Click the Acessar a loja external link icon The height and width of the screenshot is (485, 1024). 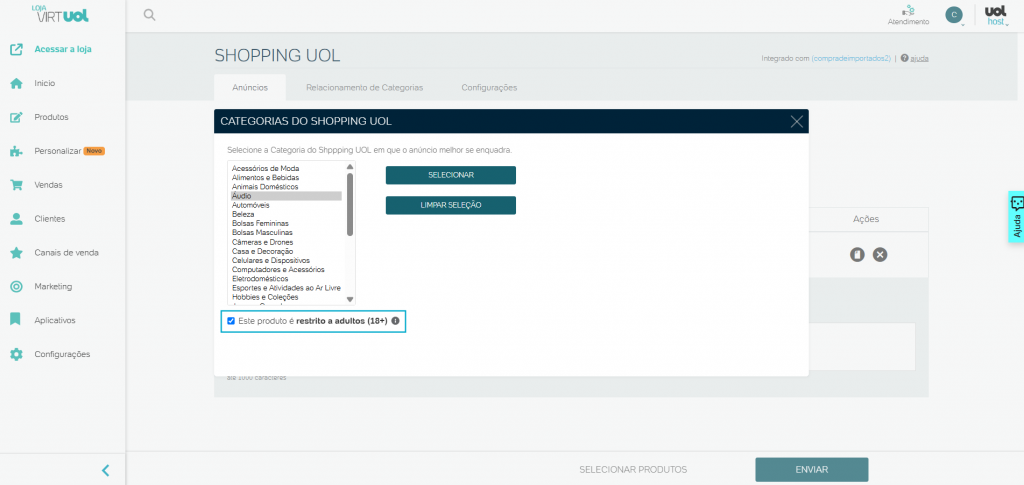[x=16, y=49]
